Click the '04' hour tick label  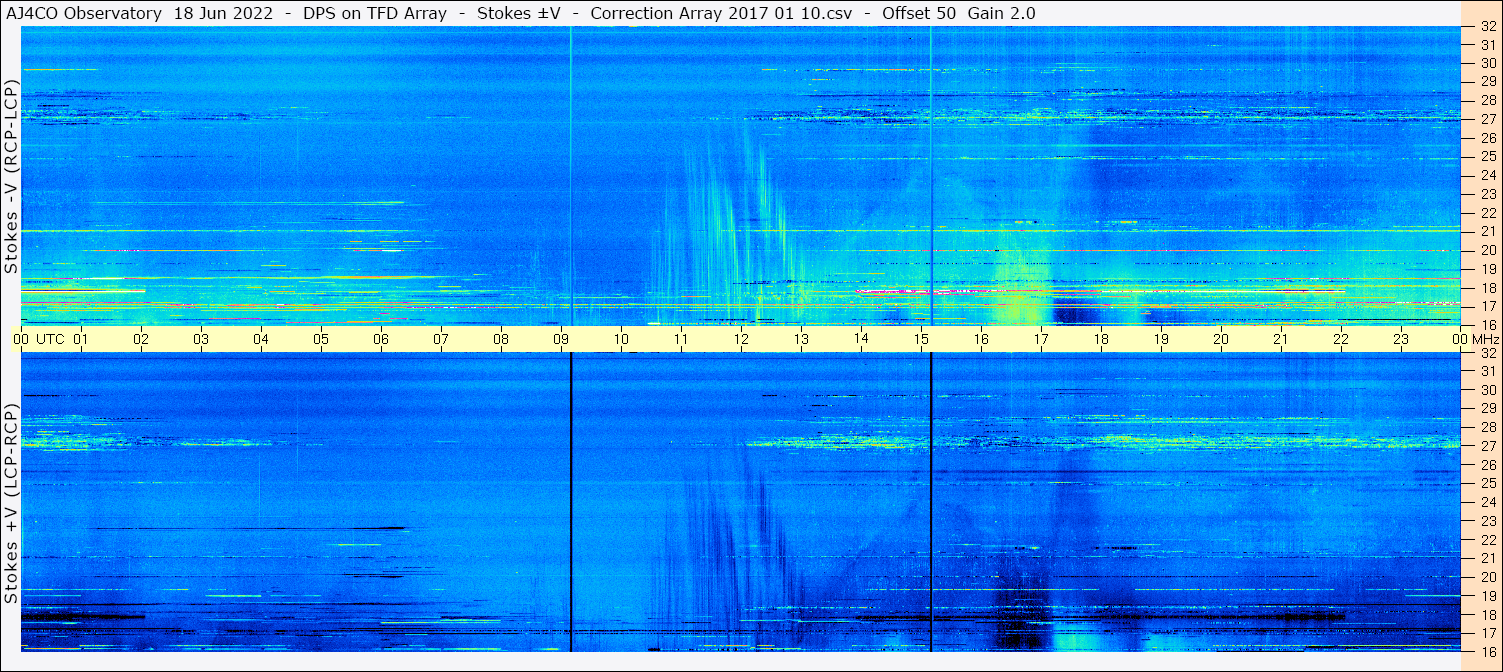click(x=261, y=339)
